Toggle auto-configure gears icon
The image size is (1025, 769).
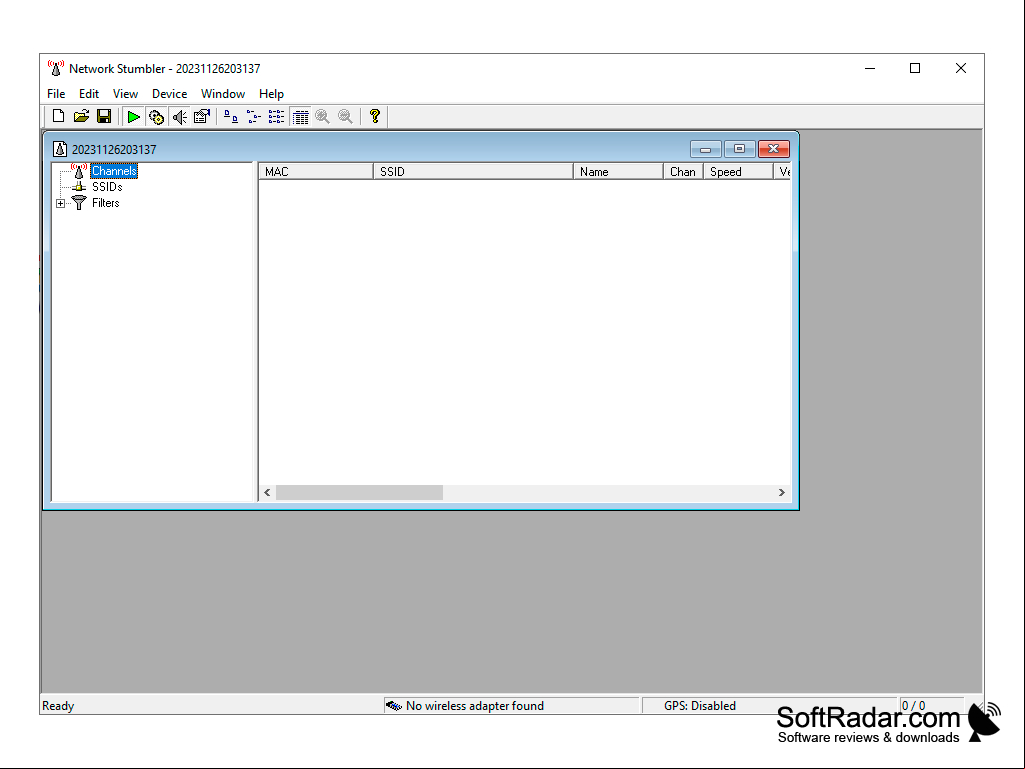tap(156, 117)
